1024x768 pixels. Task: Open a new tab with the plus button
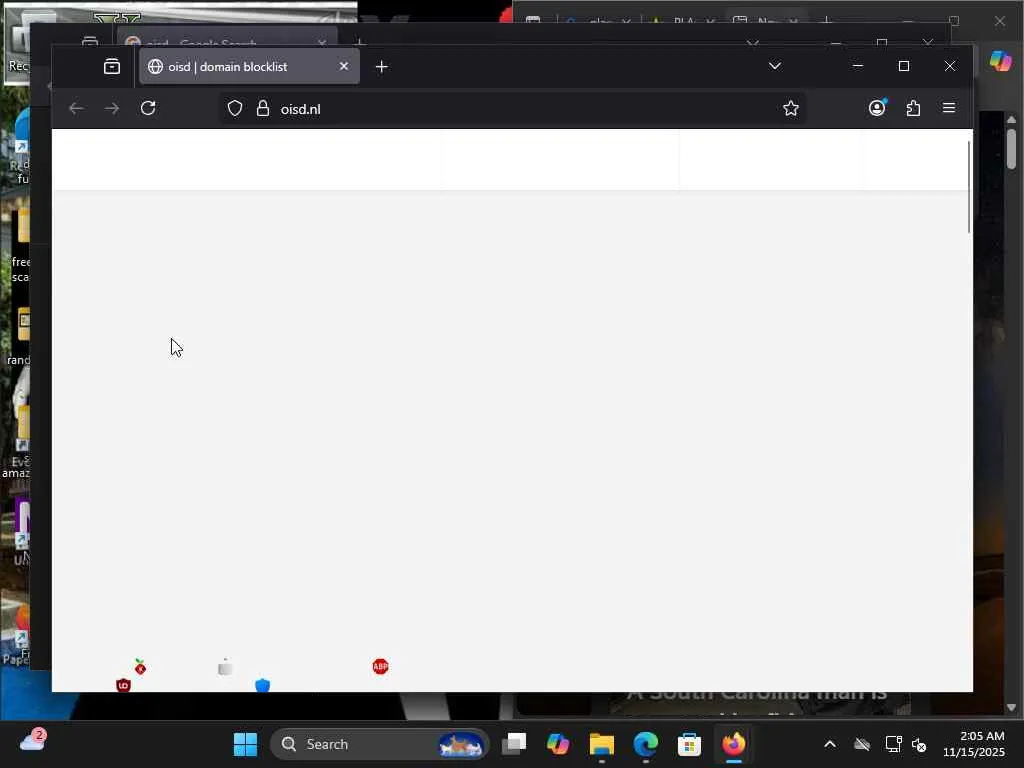(x=382, y=67)
